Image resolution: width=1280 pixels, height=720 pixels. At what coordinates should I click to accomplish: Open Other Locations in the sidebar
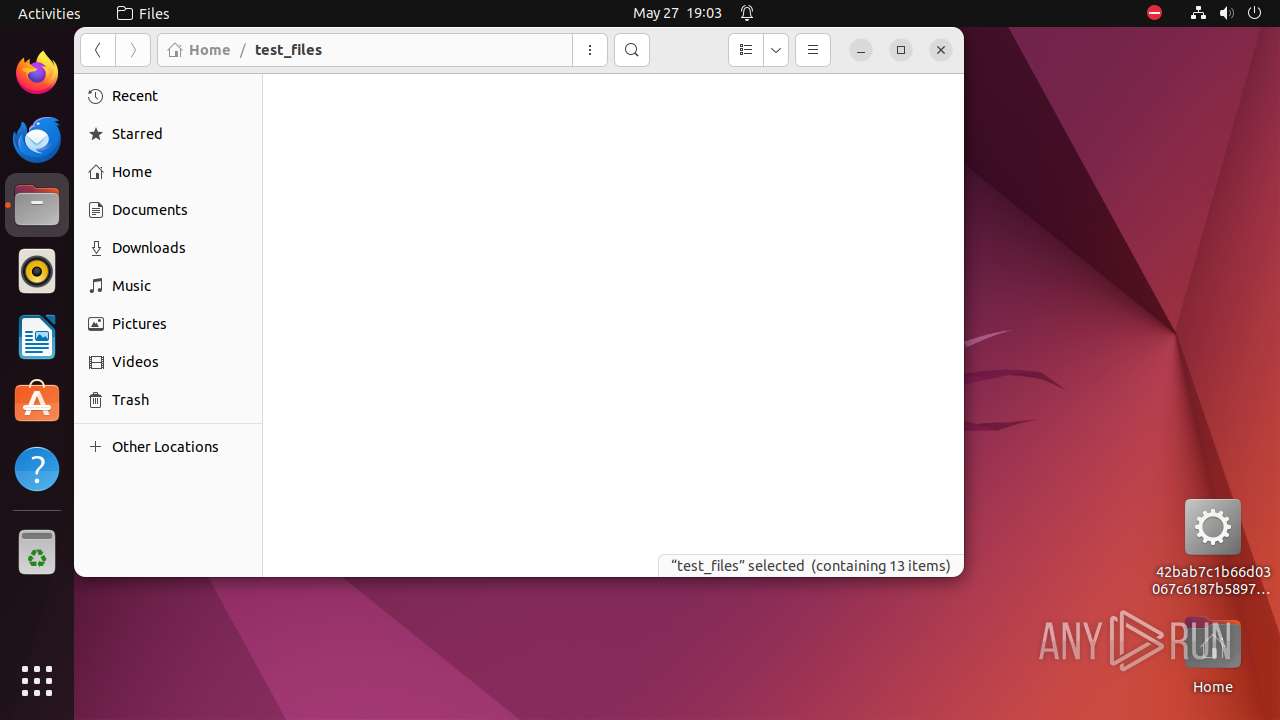click(168, 447)
